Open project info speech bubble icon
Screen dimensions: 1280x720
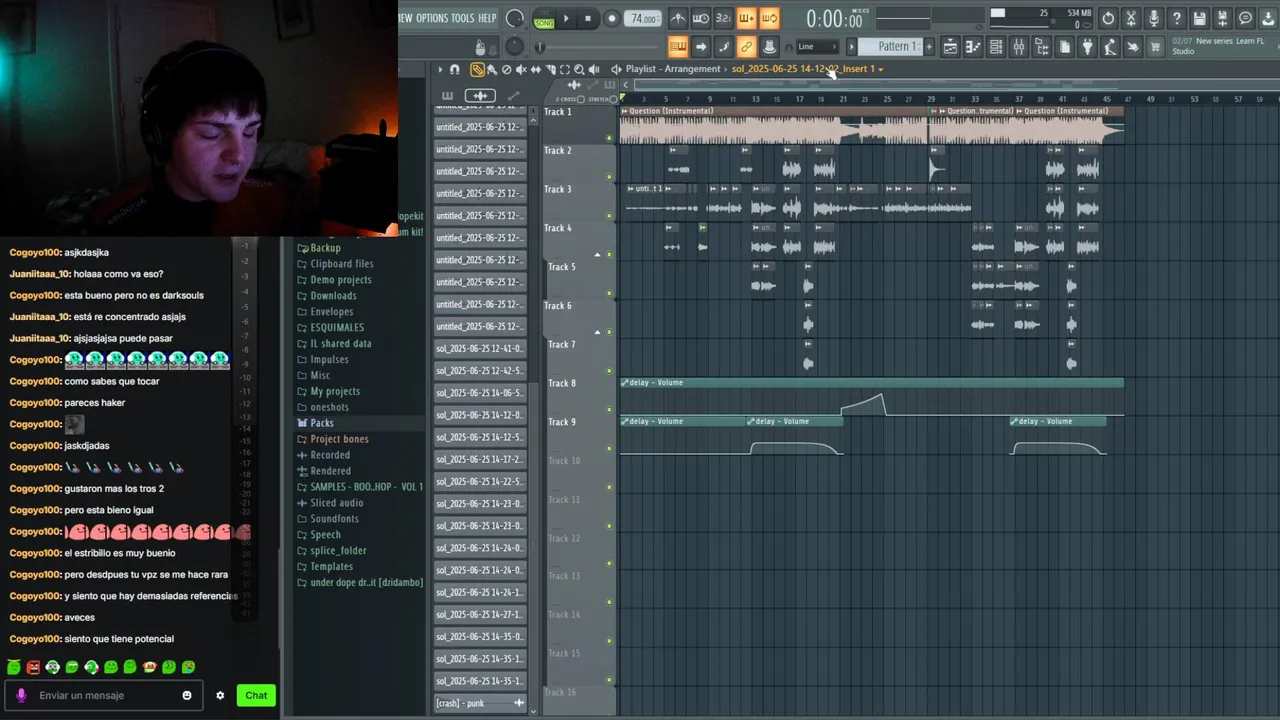tap(1245, 18)
